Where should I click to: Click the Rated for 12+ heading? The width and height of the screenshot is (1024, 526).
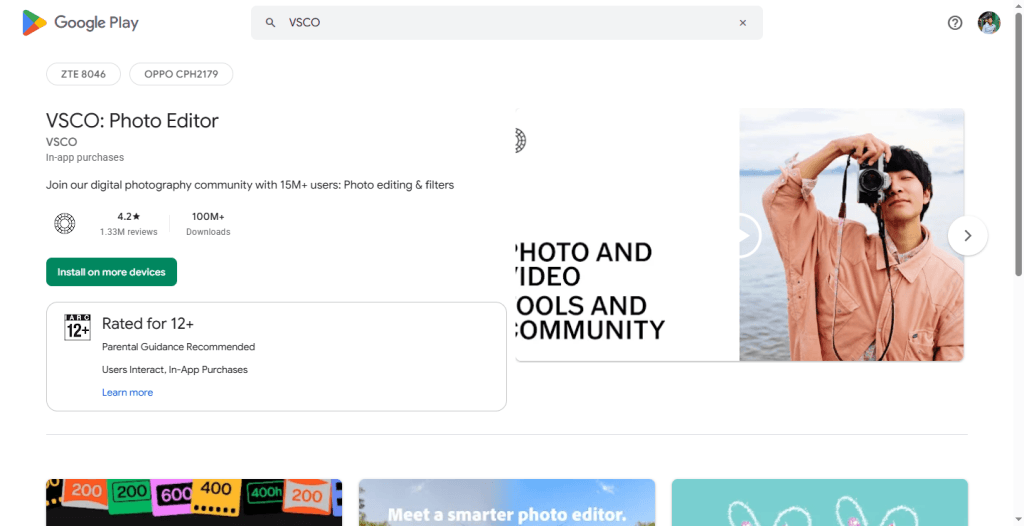pos(148,324)
